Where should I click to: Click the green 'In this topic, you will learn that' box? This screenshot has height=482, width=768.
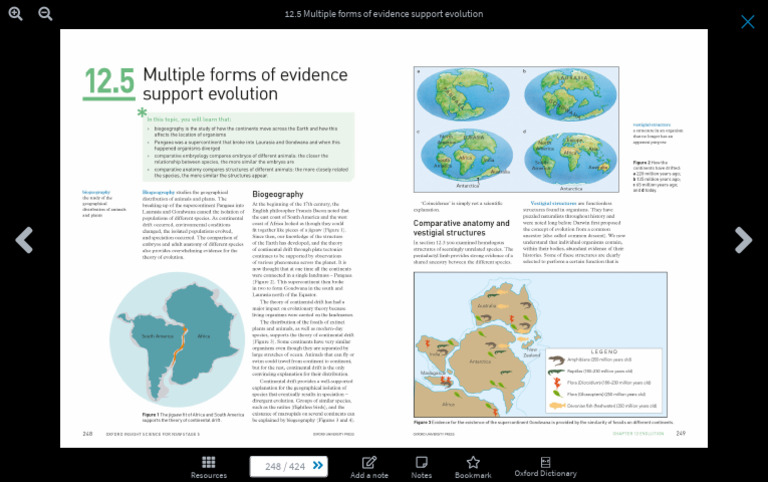248,147
